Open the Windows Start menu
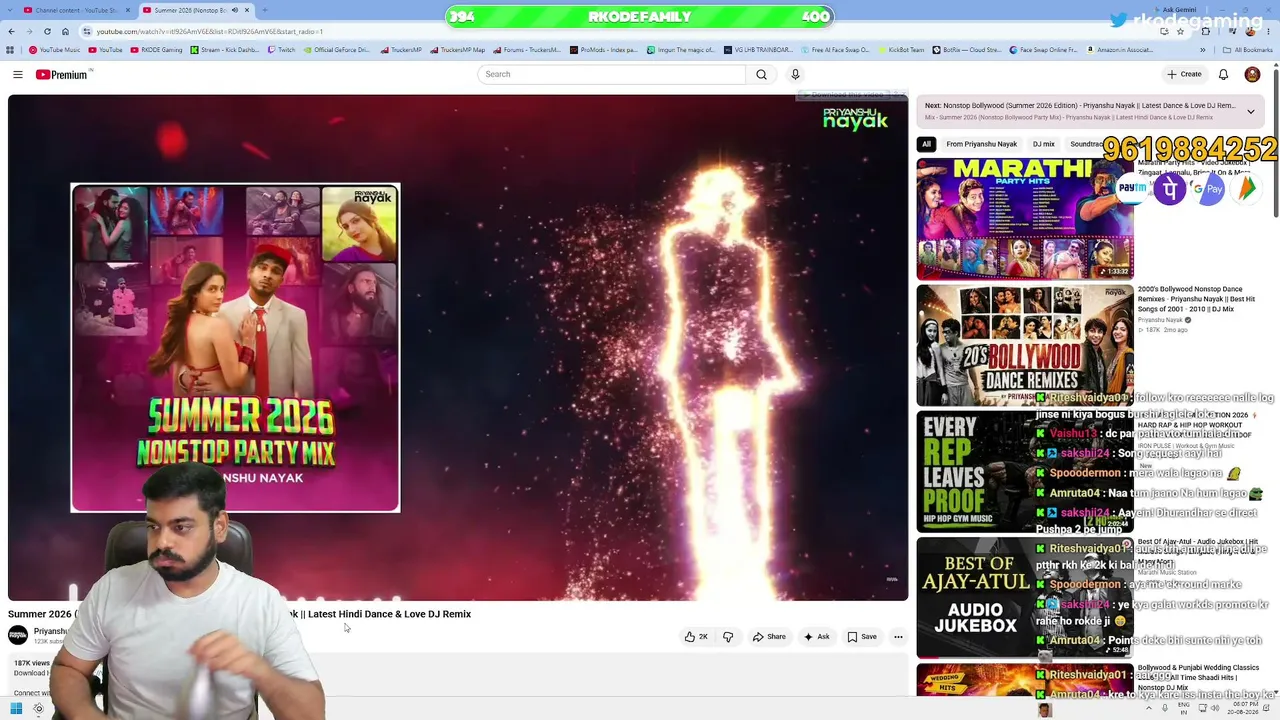1280x720 pixels. (16, 709)
